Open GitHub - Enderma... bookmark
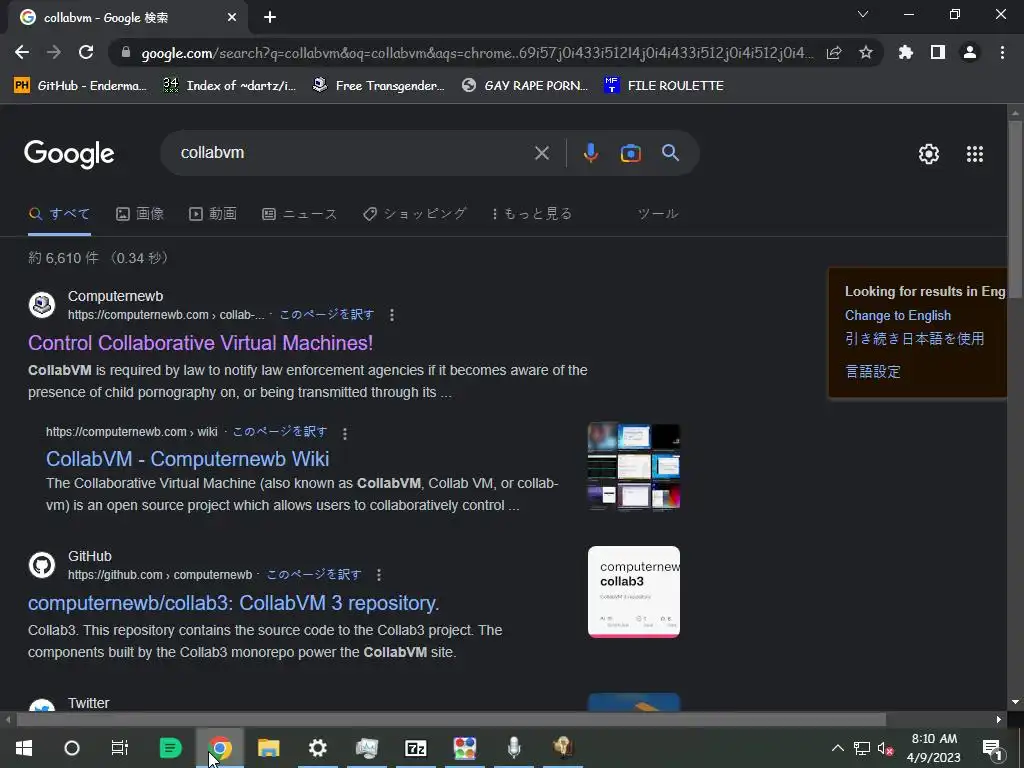This screenshot has height=768, width=1024. tap(81, 86)
